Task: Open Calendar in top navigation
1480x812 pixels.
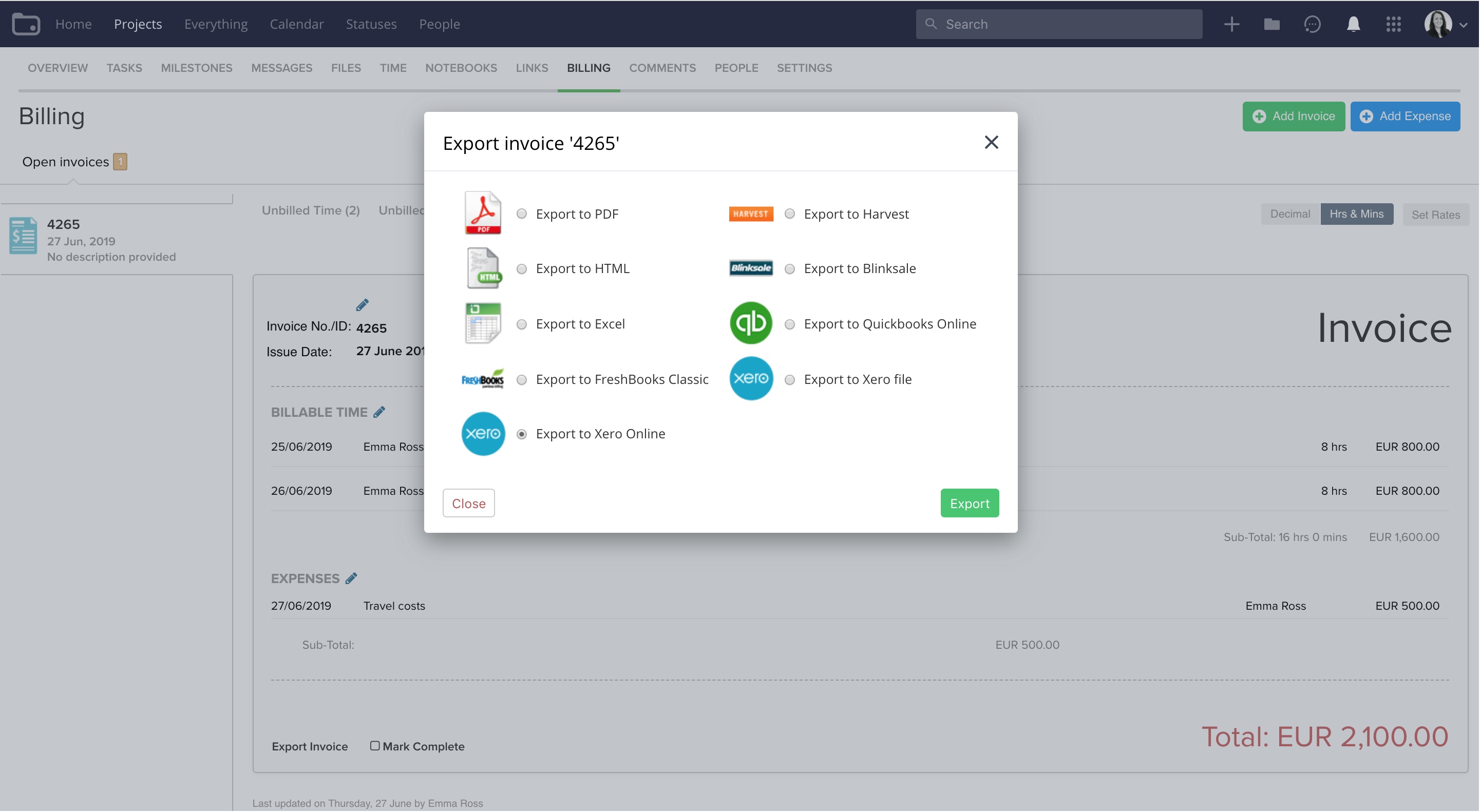Action: click(x=296, y=24)
